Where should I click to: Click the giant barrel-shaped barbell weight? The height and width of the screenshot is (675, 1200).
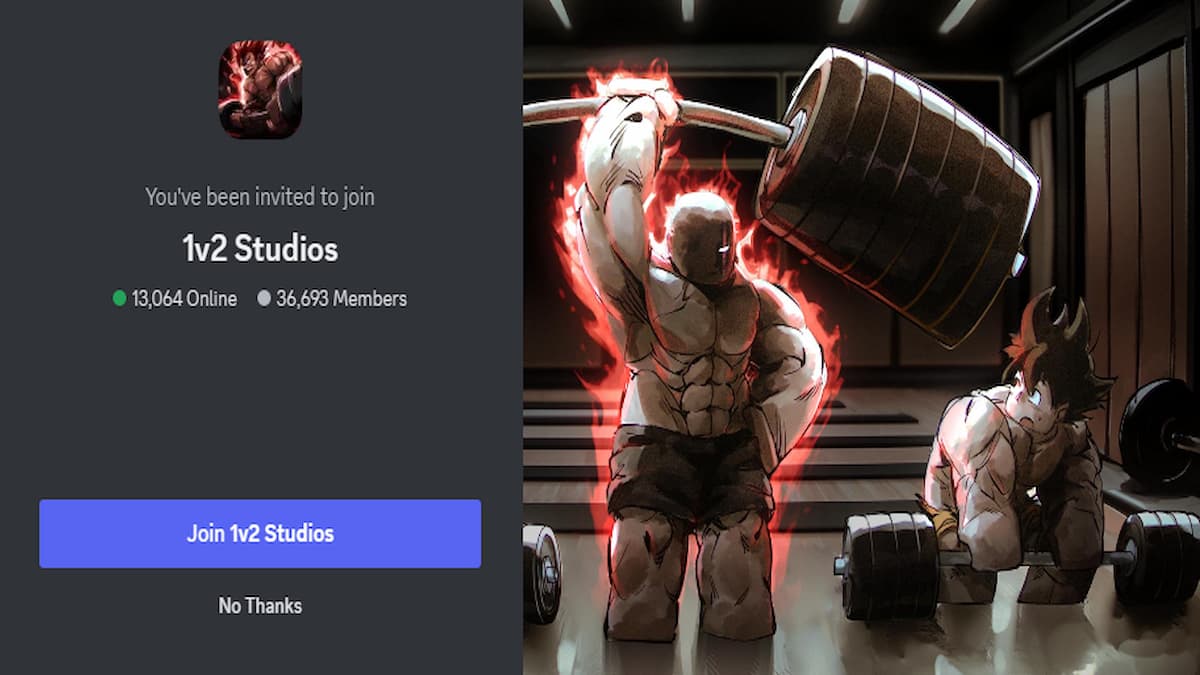[898, 190]
